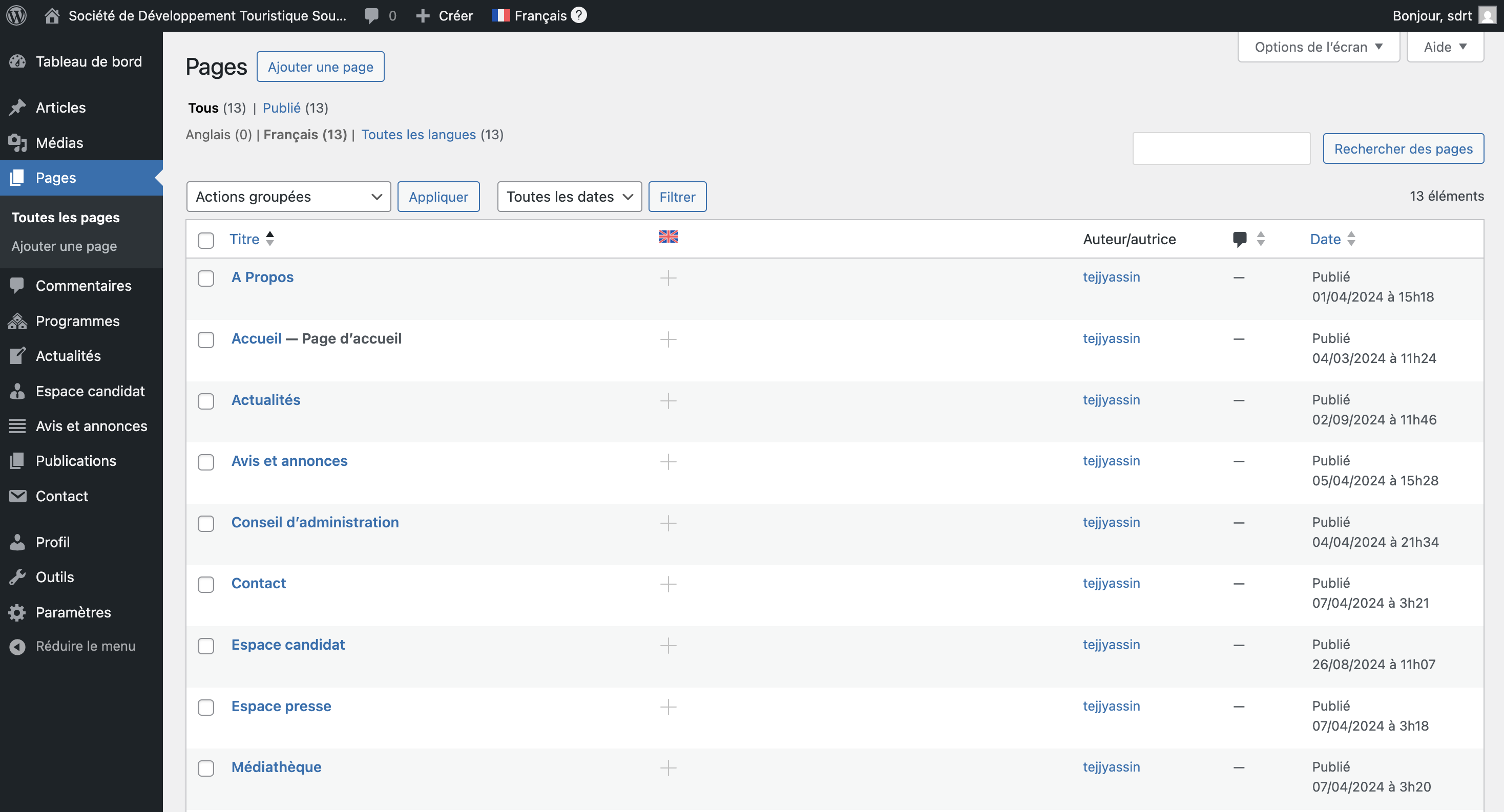Click the Réduire le menu collapse arrow
Screen dimensions: 1504x812
coord(17,646)
